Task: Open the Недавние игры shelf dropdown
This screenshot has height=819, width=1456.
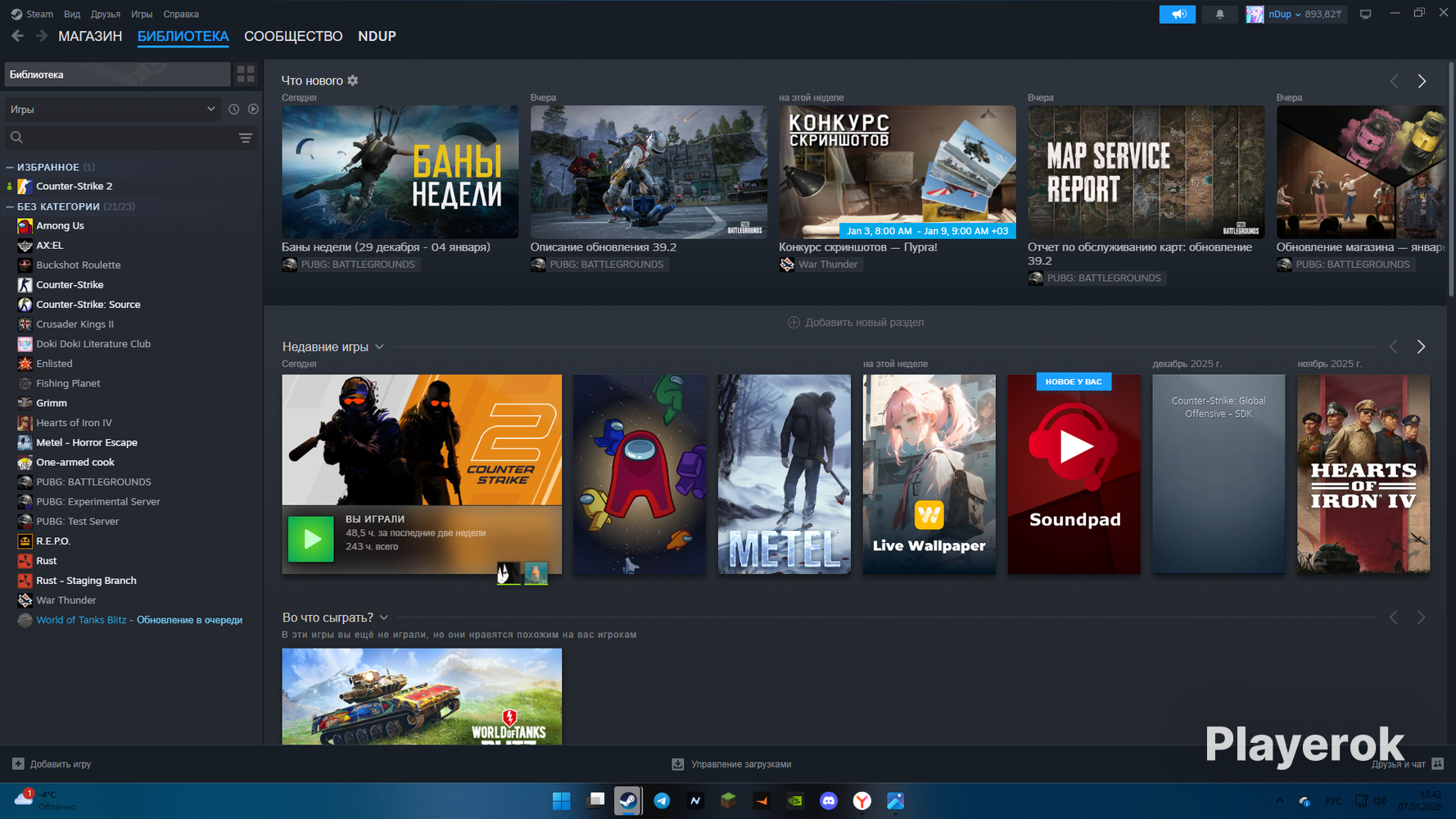Action: pos(379,347)
